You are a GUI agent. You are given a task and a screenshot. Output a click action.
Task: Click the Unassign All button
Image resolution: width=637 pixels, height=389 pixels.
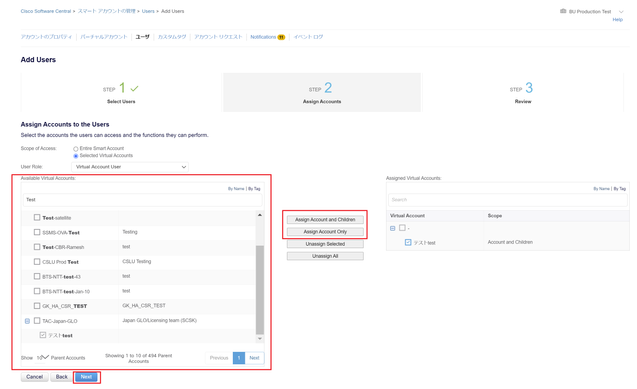325,256
